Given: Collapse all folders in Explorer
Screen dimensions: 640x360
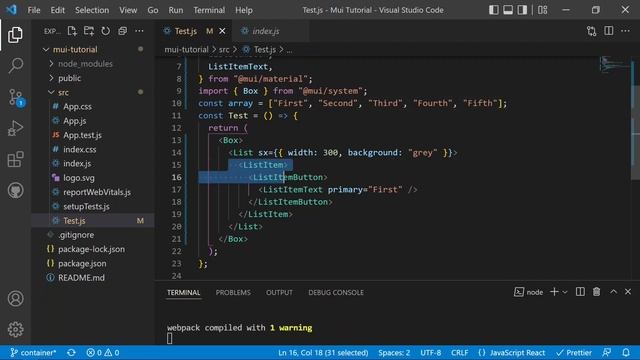Looking at the screenshot, I should click(122, 31).
